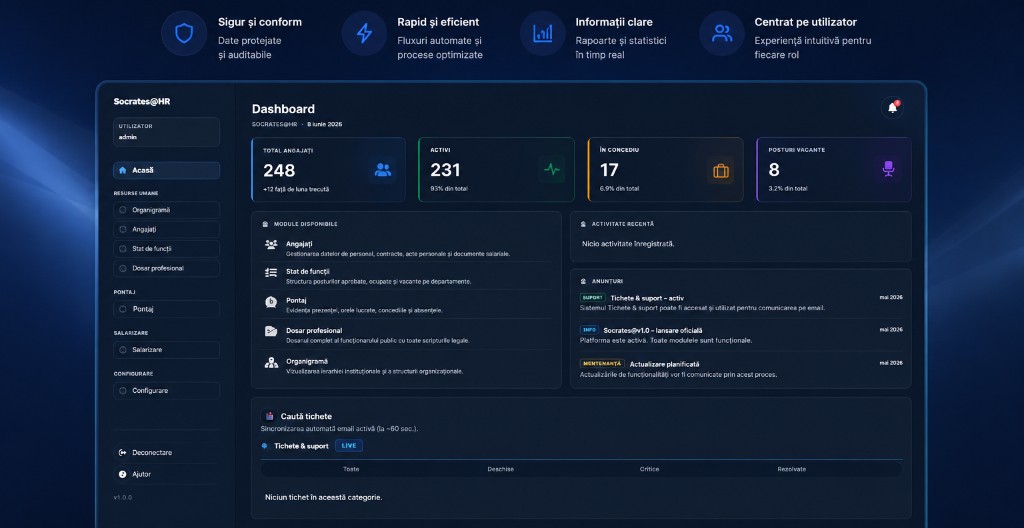
Task: Click the Posturi vacante 8 card
Action: click(834, 169)
